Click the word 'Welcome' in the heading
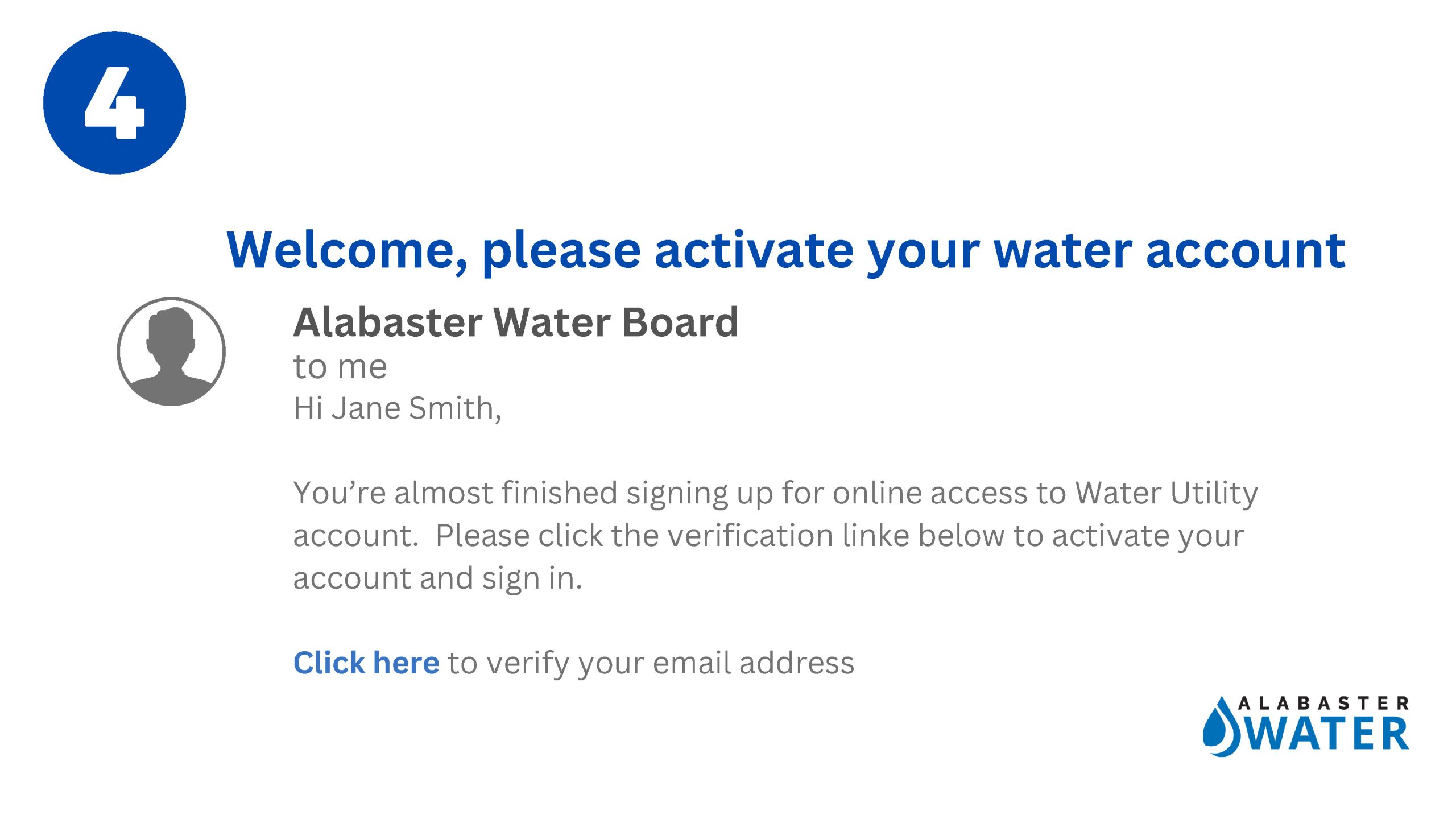Screen dimensions: 1456x819 pyautogui.click(x=346, y=250)
